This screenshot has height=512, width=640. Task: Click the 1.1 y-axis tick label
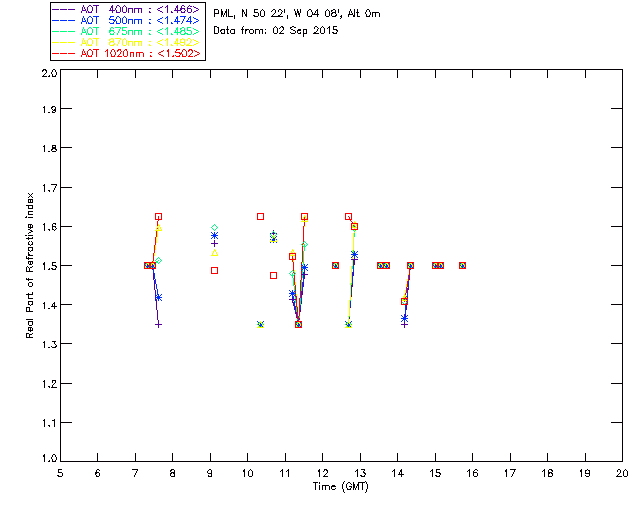point(49,423)
